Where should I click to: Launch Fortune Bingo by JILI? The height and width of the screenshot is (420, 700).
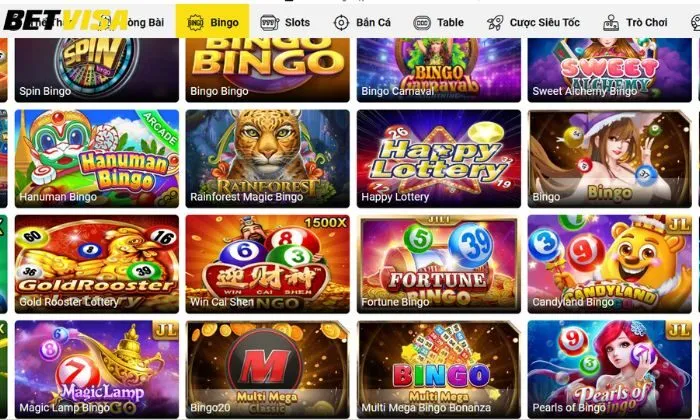pos(439,264)
